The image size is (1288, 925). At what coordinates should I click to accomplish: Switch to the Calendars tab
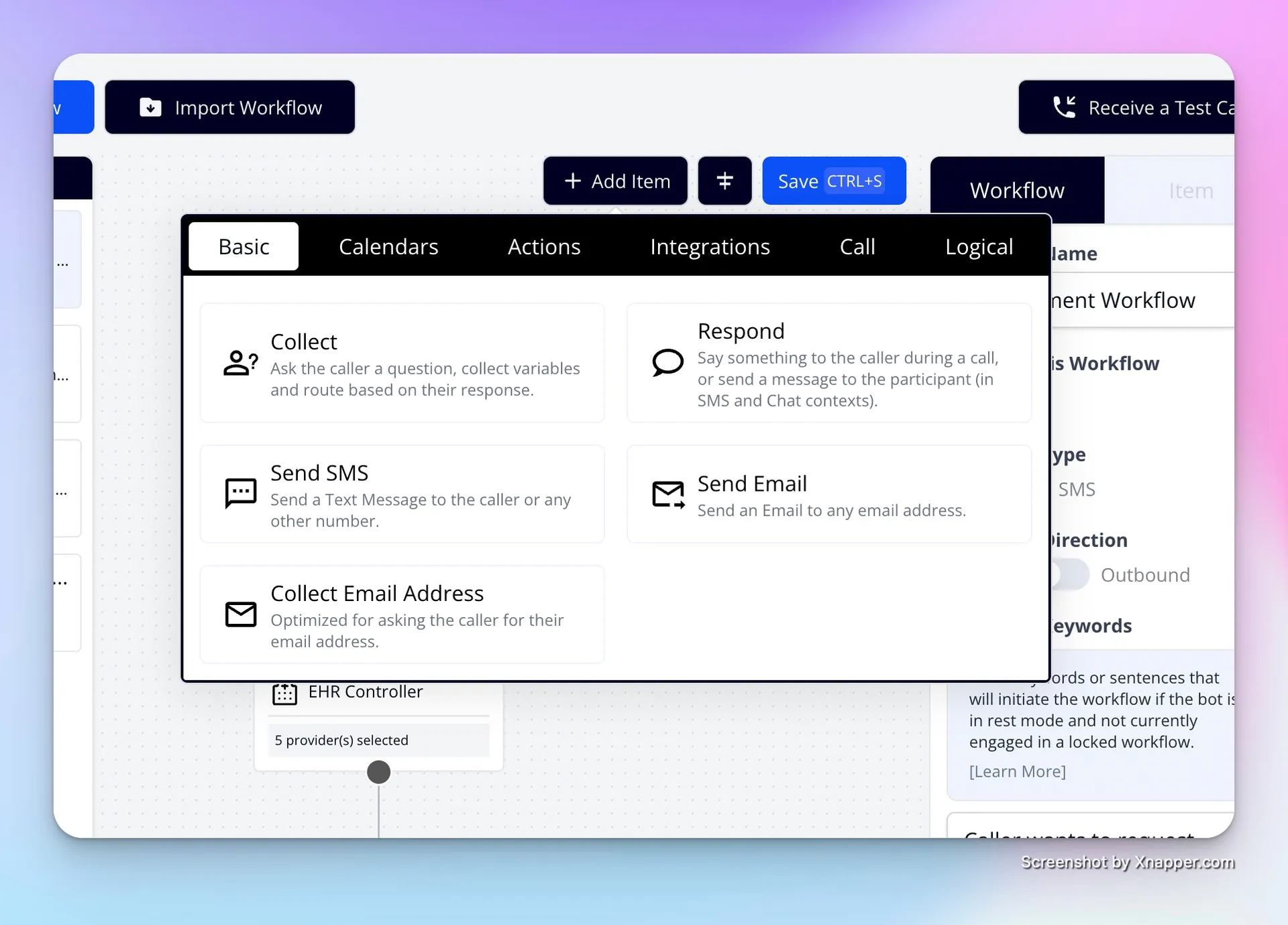(389, 246)
